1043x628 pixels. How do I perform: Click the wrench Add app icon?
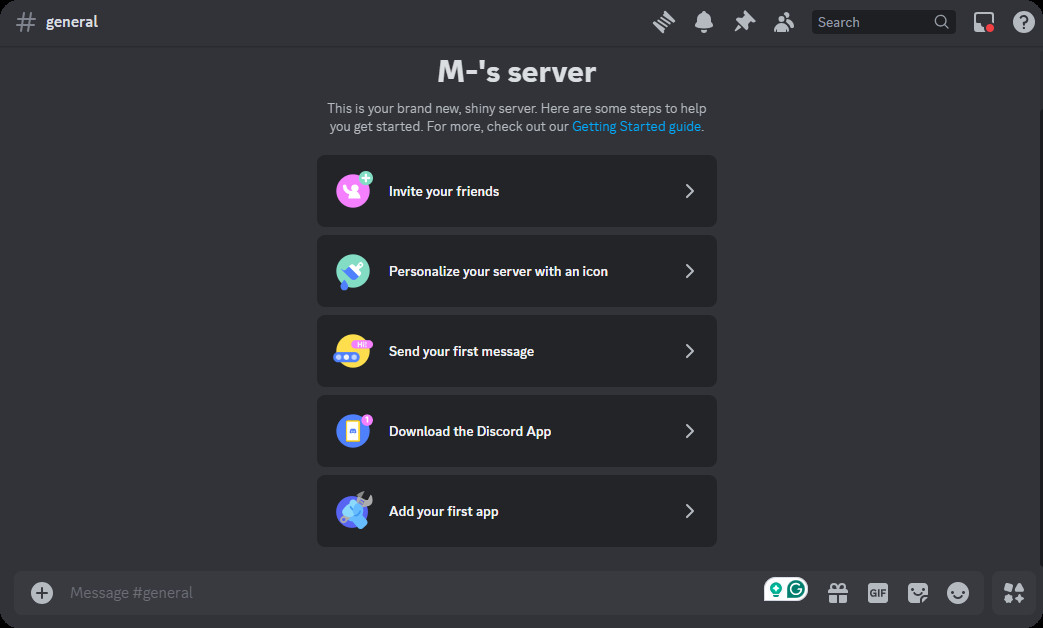tap(354, 511)
